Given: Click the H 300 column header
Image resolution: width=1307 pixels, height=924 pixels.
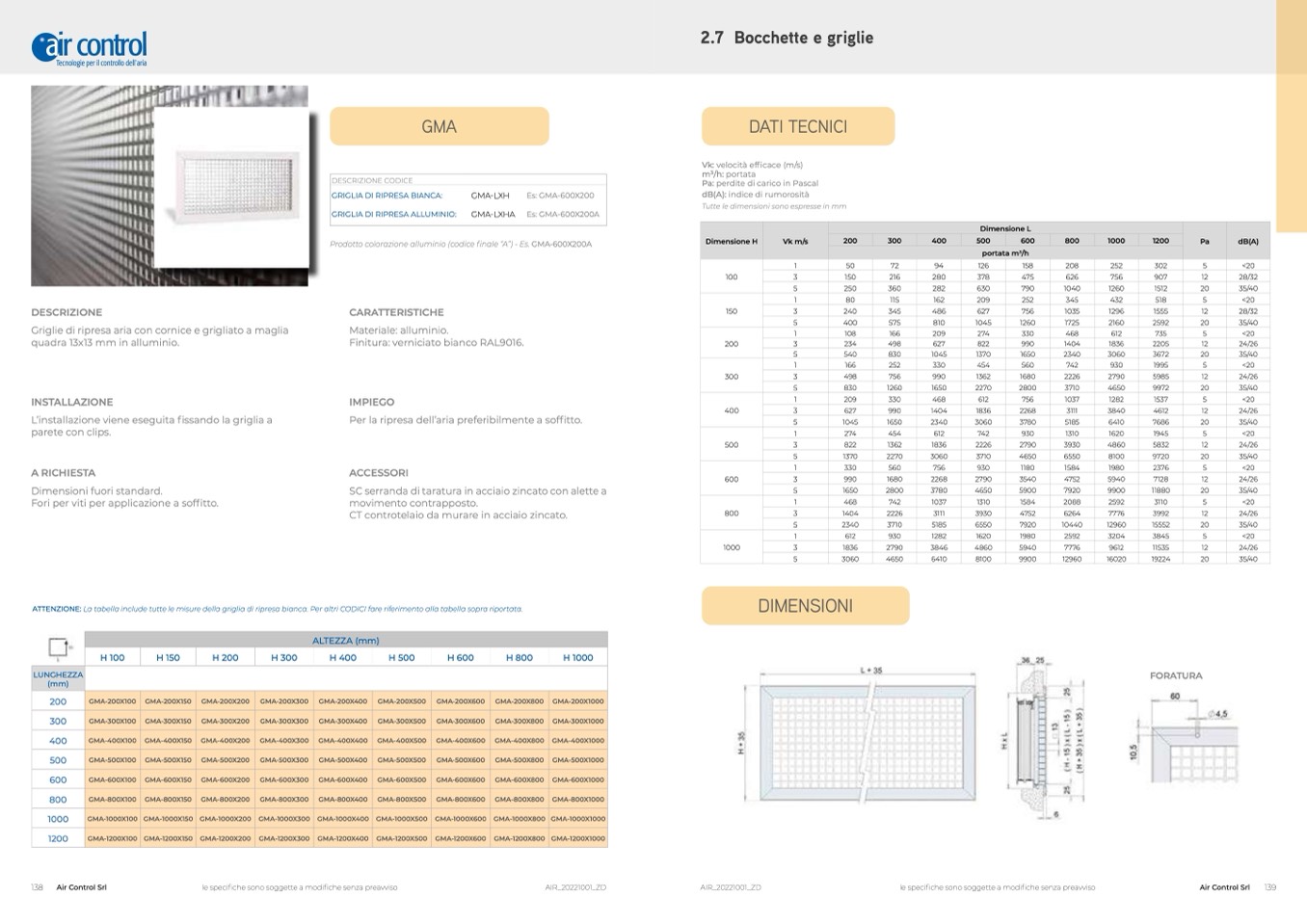Looking at the screenshot, I should (283, 658).
